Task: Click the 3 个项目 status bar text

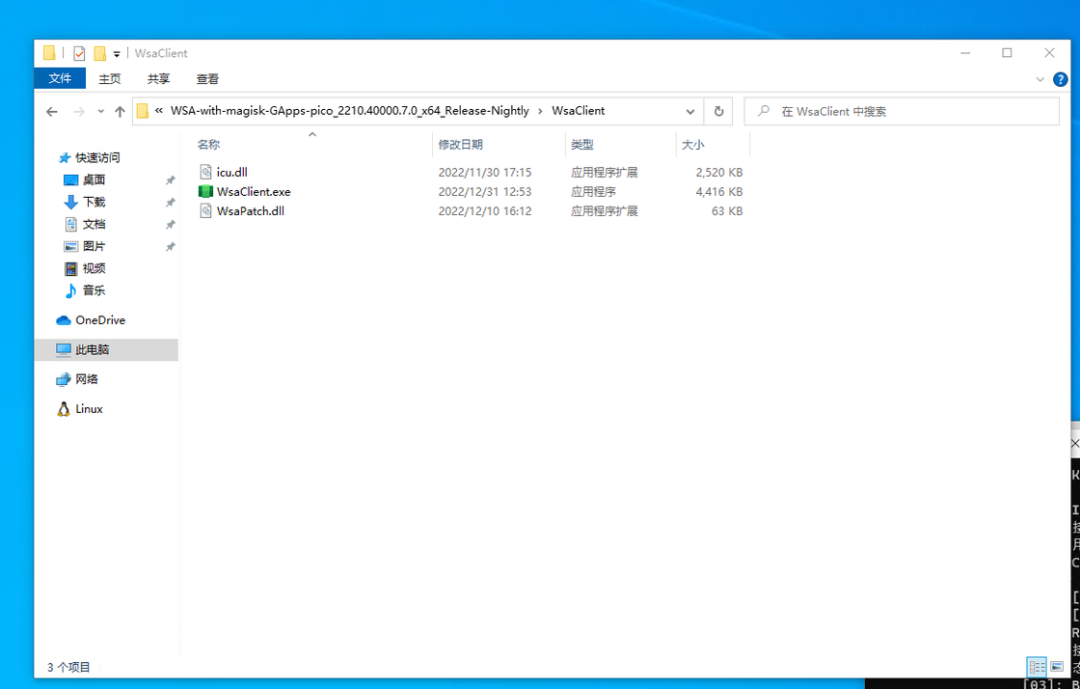Action: (x=68, y=667)
